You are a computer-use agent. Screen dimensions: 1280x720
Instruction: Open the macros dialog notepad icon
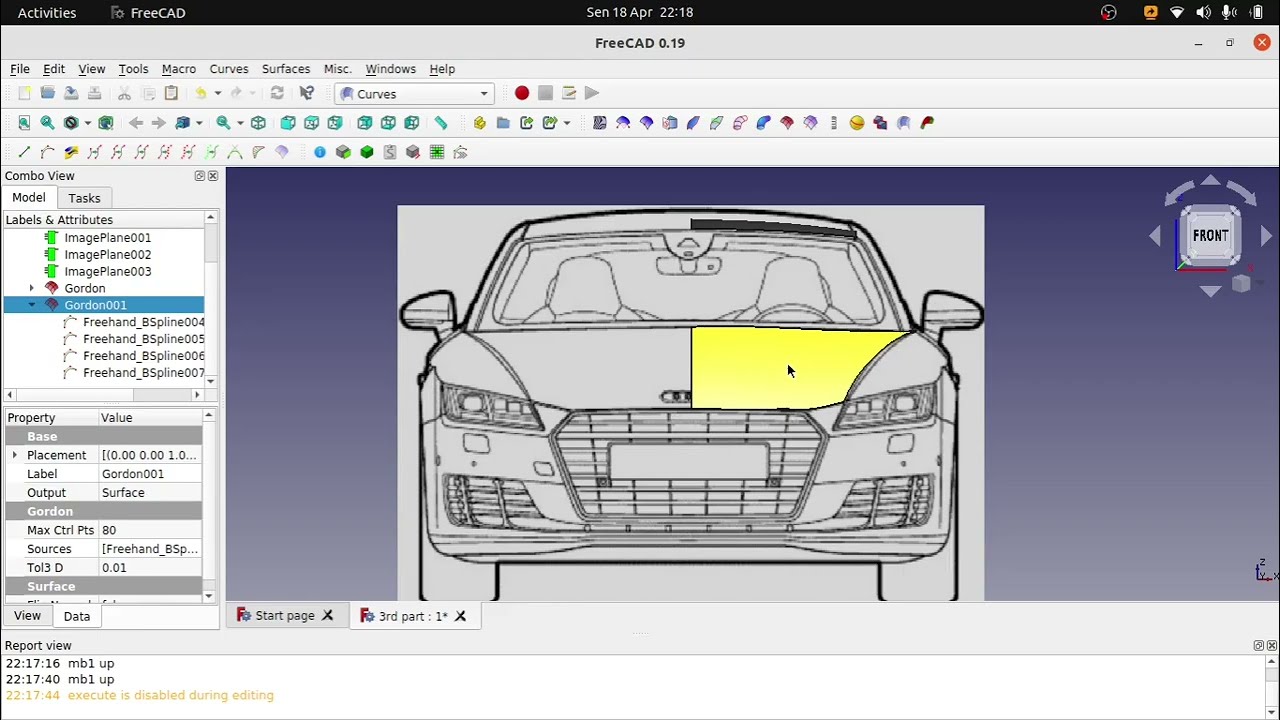coord(569,93)
